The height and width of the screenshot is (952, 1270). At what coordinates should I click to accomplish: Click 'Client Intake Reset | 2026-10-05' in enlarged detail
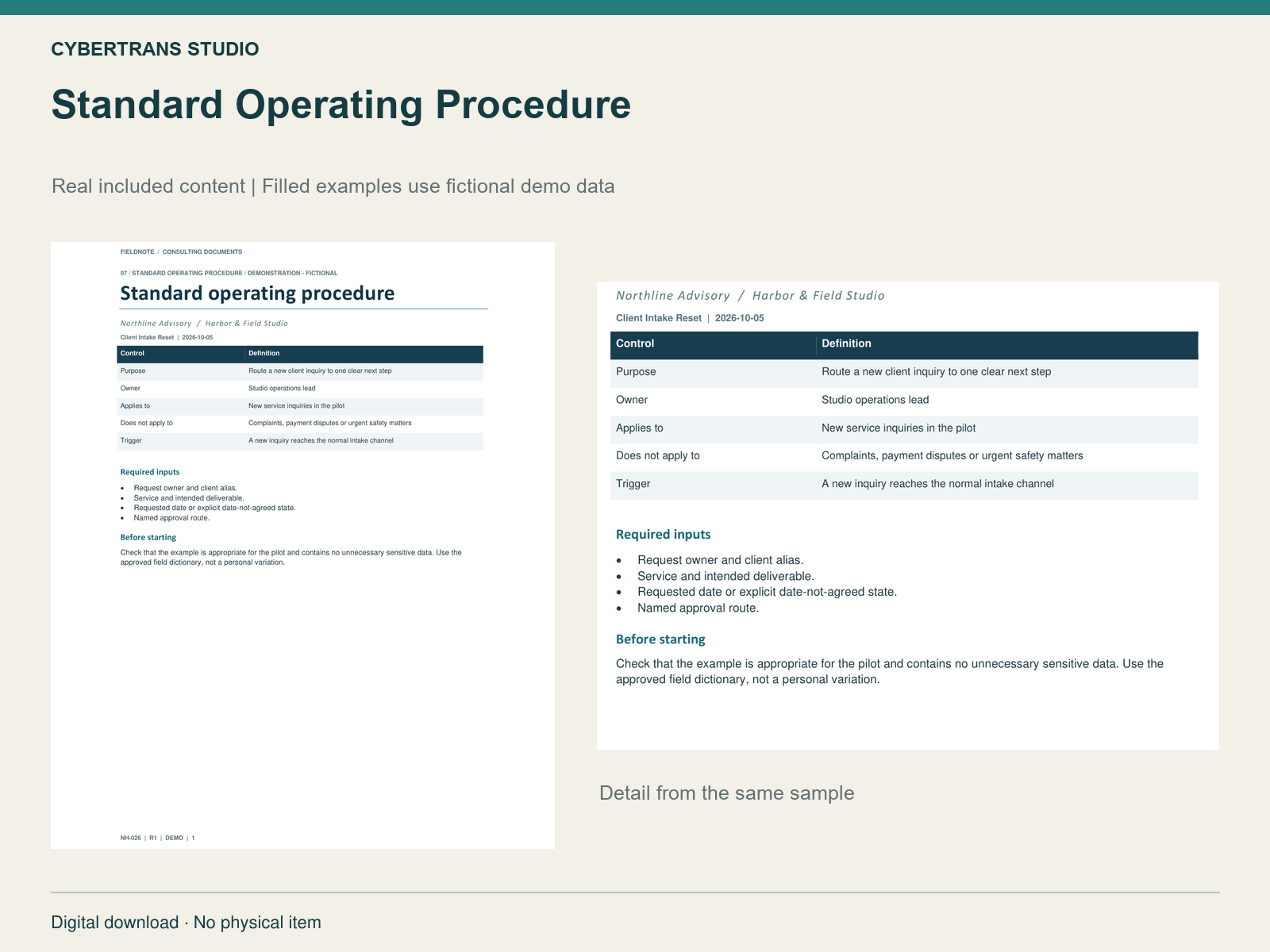[x=690, y=318]
